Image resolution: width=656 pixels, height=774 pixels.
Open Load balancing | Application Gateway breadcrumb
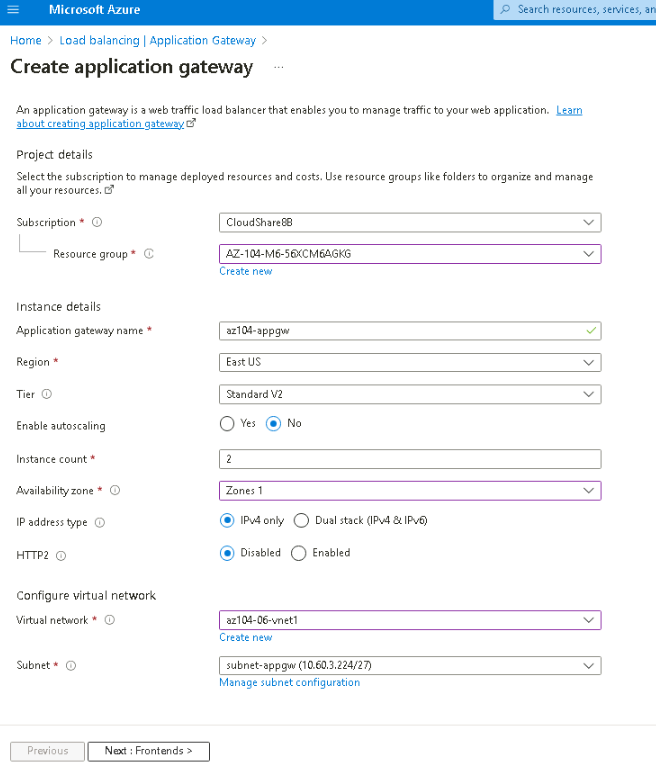click(157, 40)
